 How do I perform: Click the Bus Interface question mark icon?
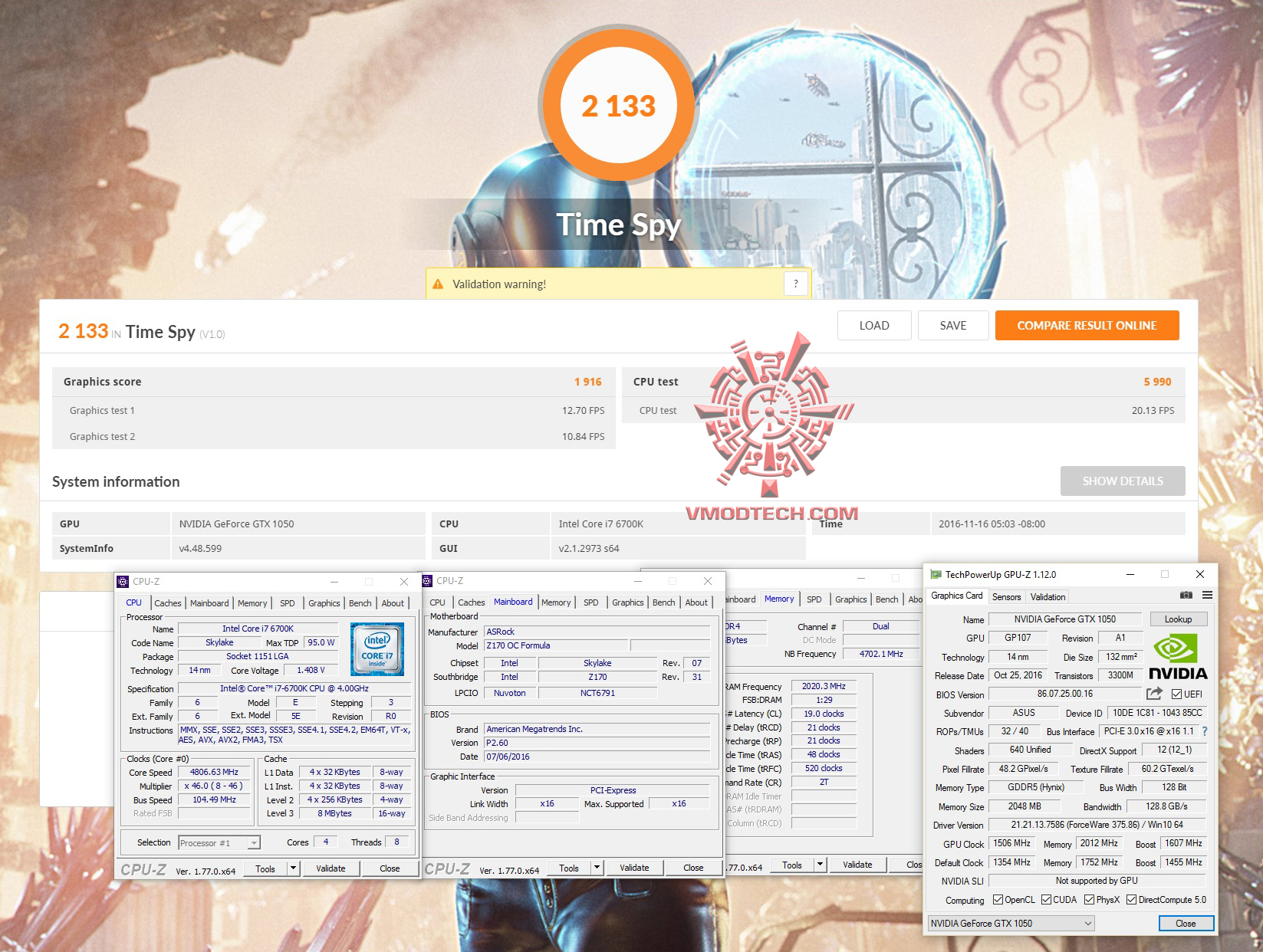pos(1205,731)
